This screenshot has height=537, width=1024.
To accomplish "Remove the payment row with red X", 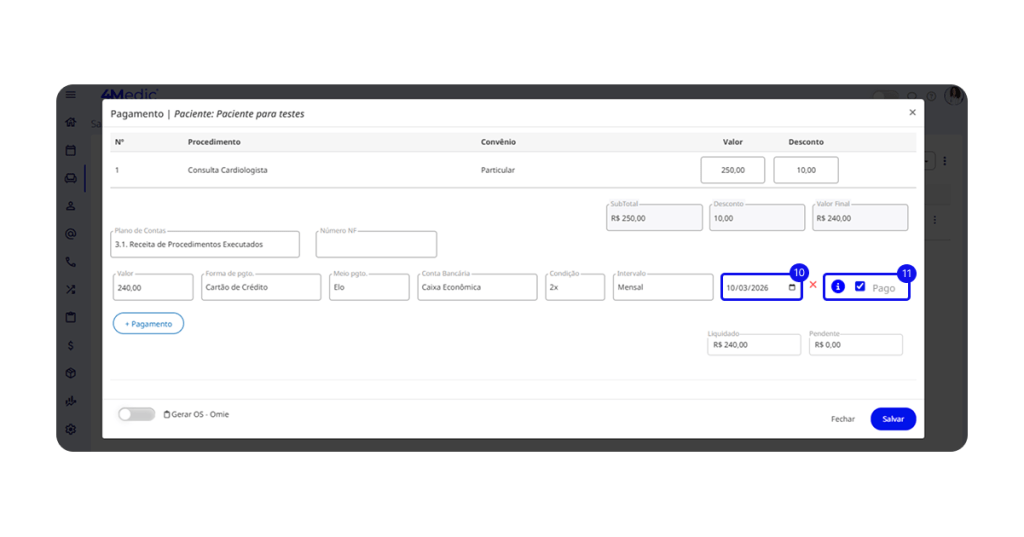I will pos(812,286).
